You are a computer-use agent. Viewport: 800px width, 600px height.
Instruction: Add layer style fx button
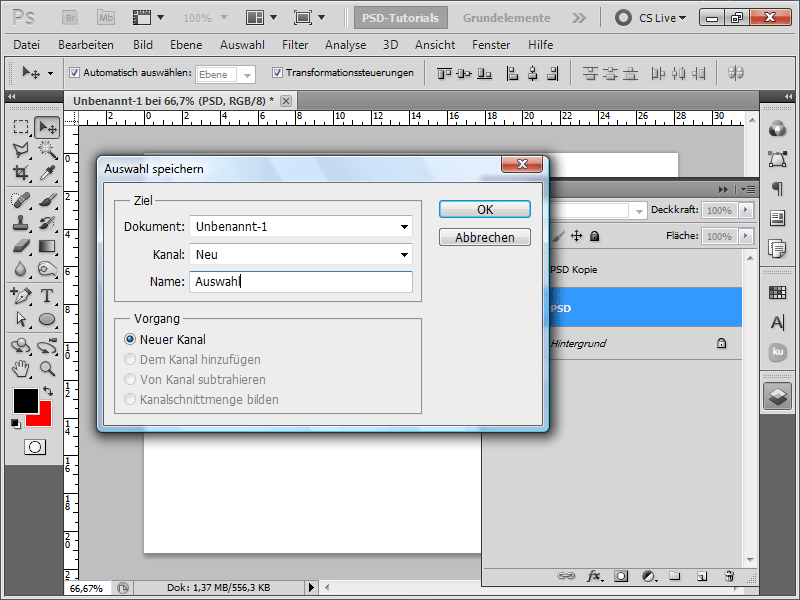coord(594,576)
